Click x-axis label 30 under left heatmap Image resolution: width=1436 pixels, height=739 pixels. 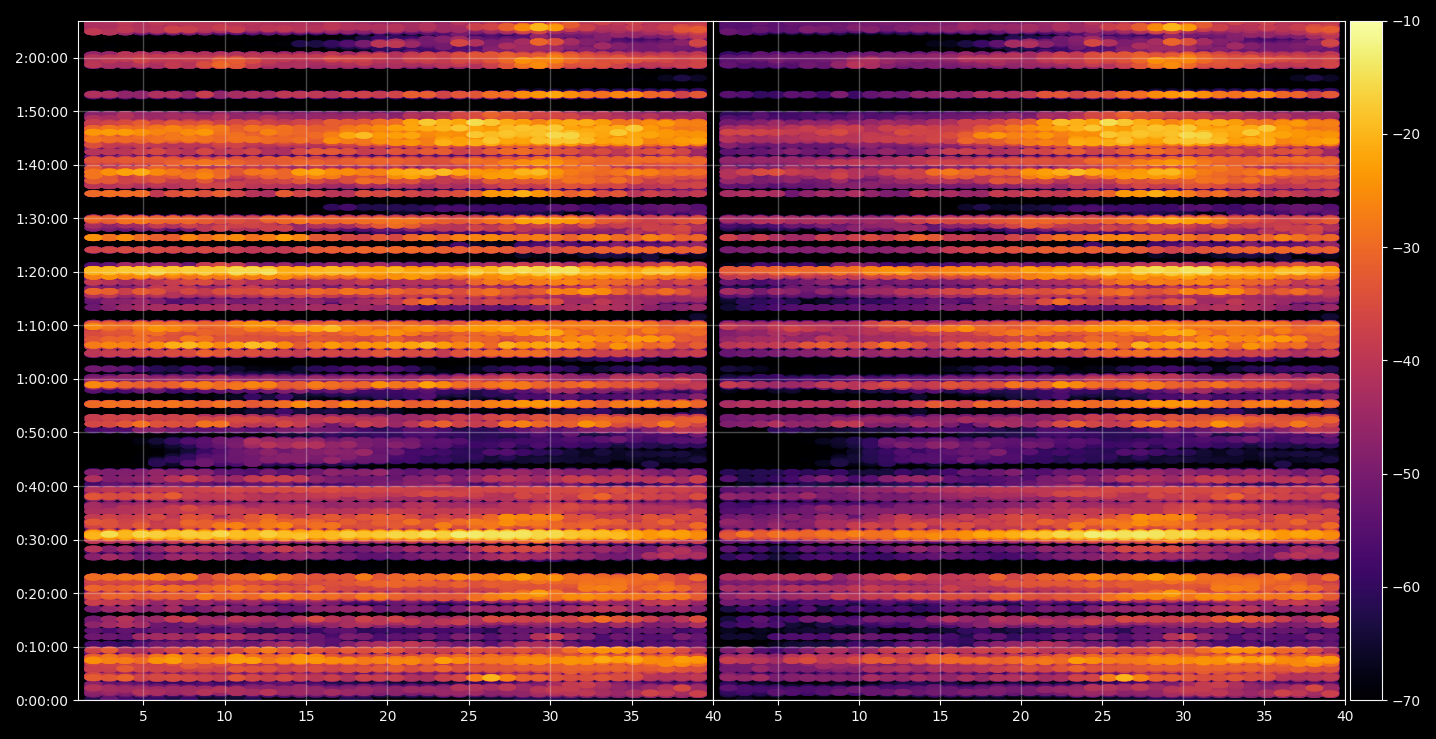pyautogui.click(x=551, y=716)
